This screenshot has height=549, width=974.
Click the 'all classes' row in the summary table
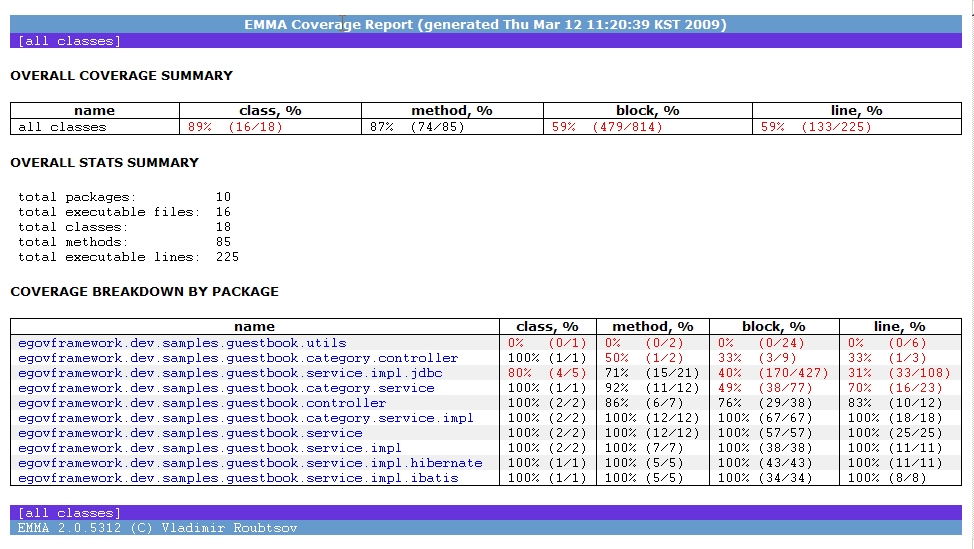[x=62, y=127]
